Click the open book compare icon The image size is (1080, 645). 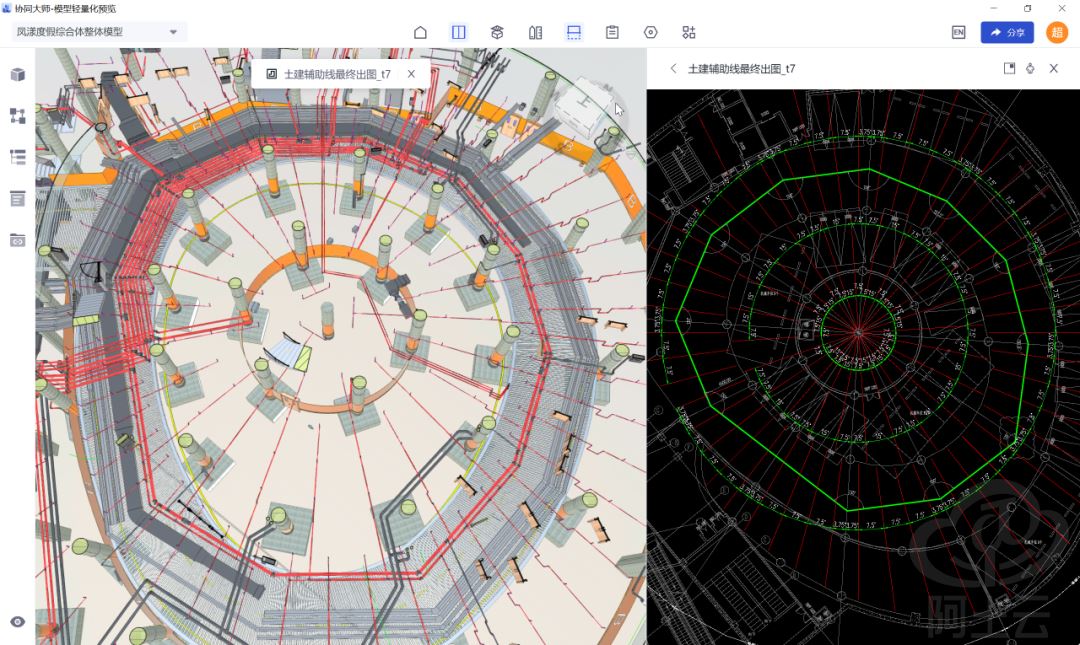pos(535,32)
